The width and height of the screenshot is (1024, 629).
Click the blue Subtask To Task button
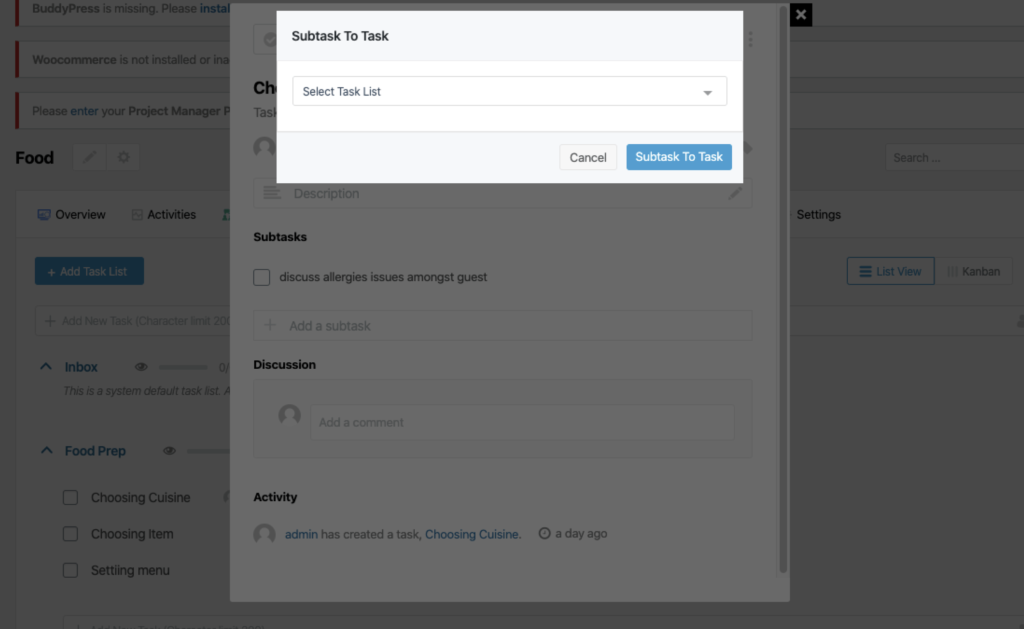tap(679, 157)
